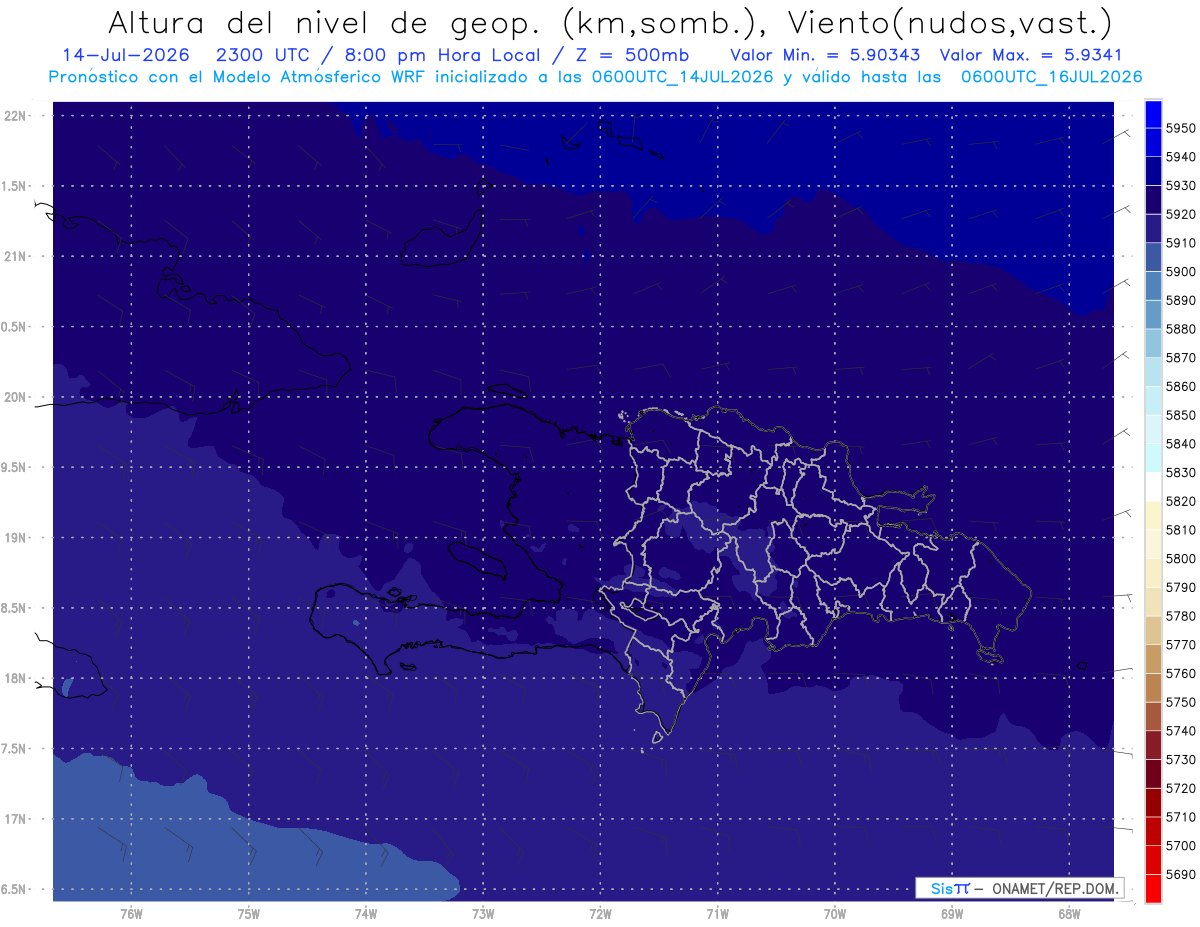Click the '5780' color scale value
Screen dimensions: 1200x927
(x=1181, y=616)
